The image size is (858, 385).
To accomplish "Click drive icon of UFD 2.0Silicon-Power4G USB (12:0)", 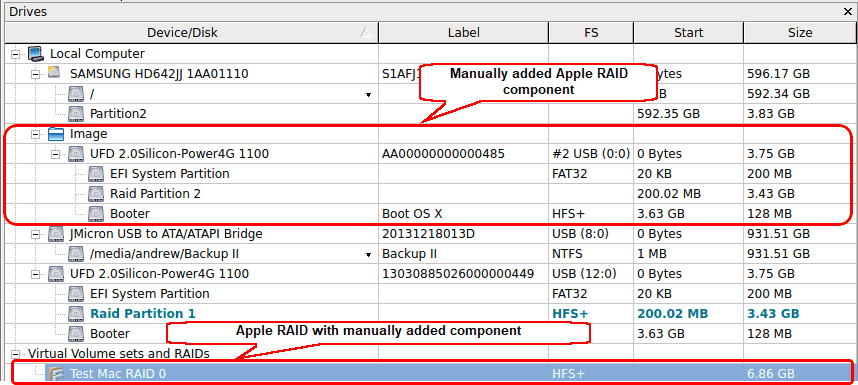I will tap(56, 273).
